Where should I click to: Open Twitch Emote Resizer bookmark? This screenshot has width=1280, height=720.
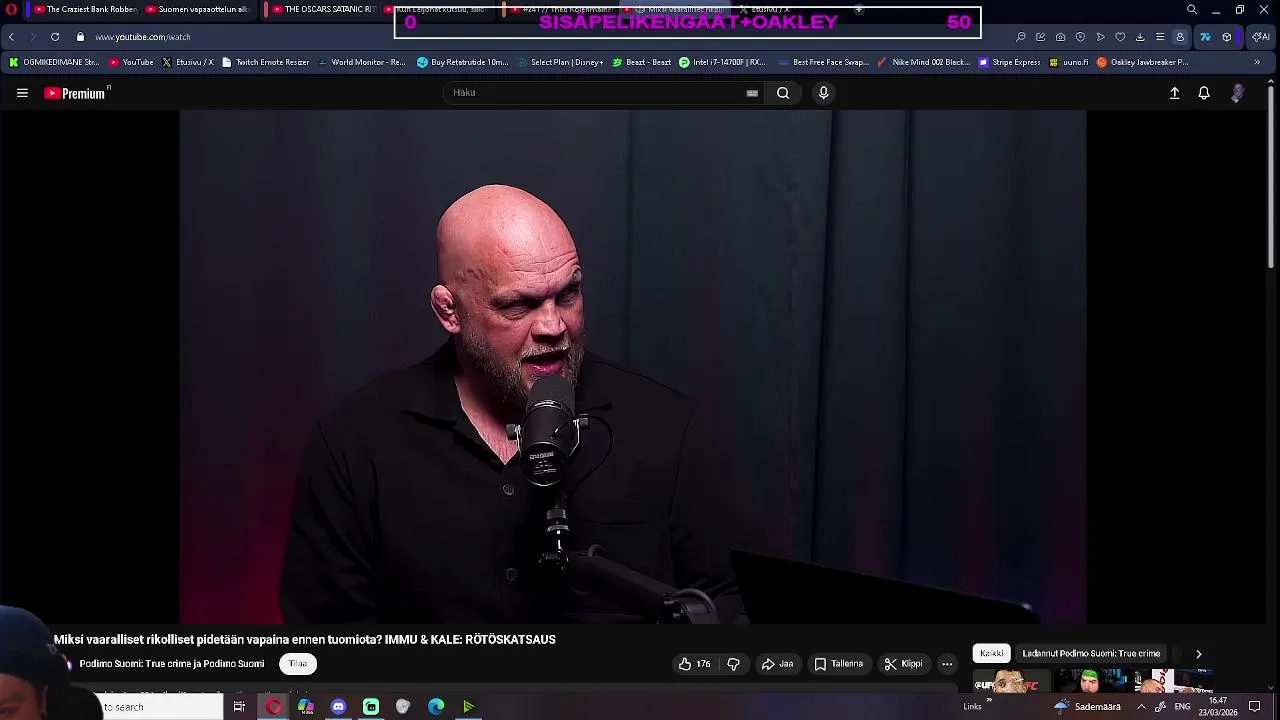pos(265,62)
